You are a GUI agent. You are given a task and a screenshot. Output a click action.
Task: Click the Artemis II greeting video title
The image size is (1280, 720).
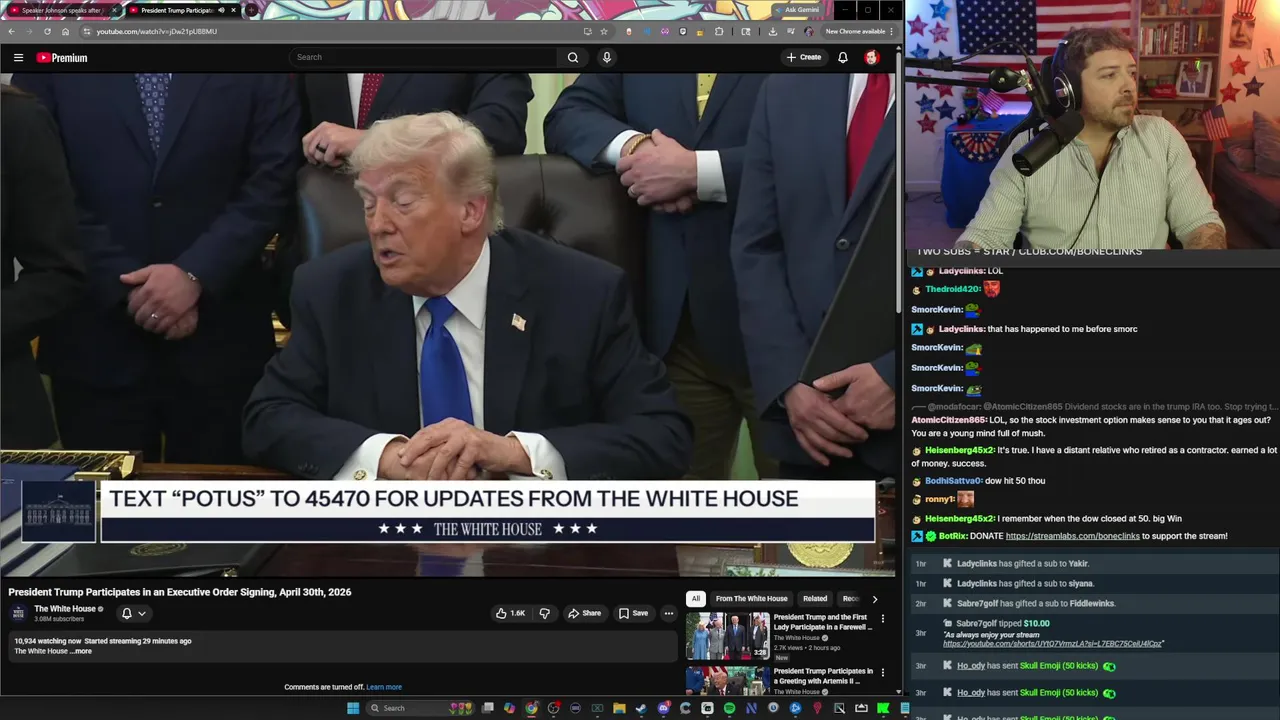823,676
